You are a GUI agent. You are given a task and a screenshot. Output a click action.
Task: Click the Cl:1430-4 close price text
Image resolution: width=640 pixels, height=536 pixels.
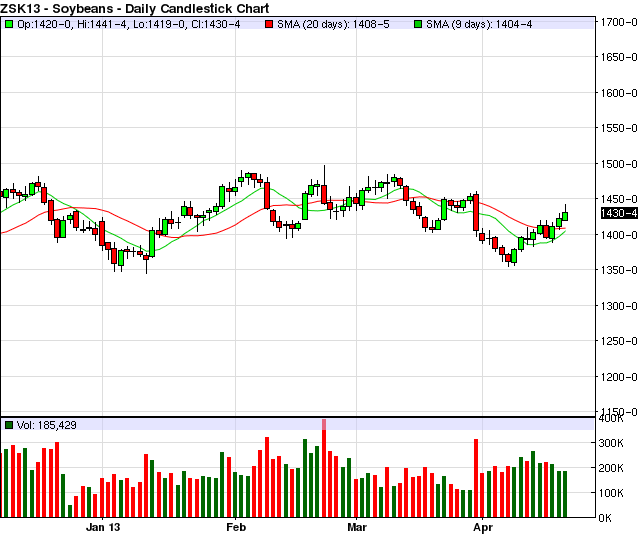(216, 25)
